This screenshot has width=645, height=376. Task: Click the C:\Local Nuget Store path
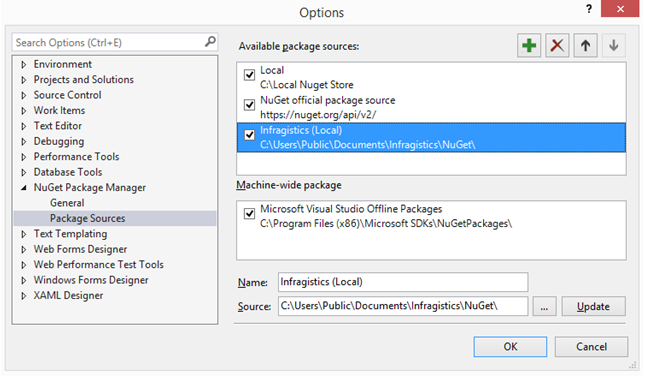pyautogui.click(x=306, y=85)
